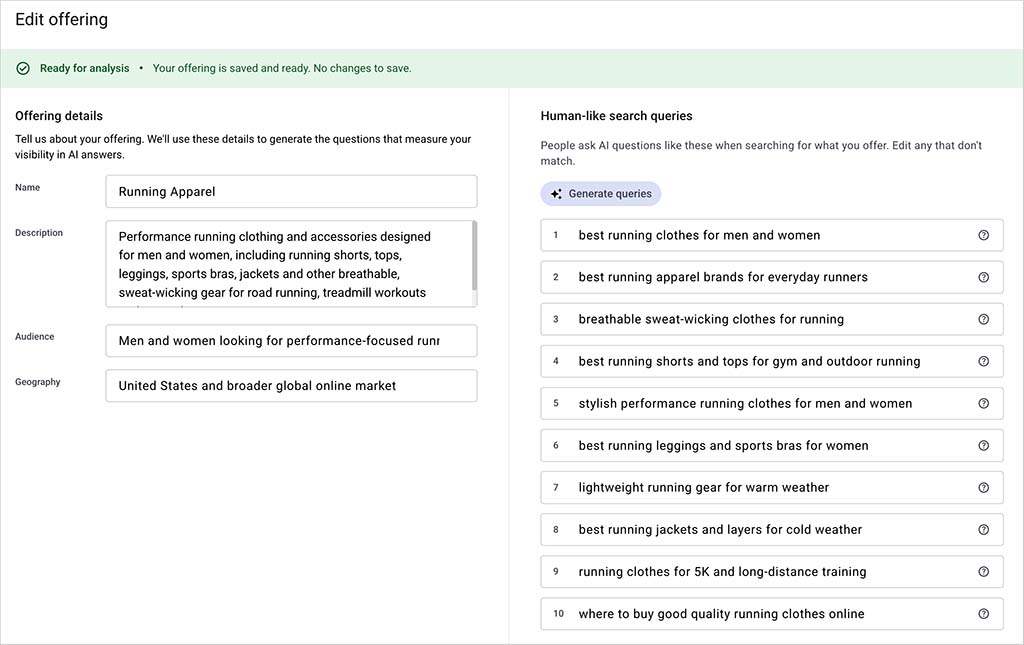Screen dimensions: 1024x645
Task: Edit the Audience field
Action: click(291, 341)
